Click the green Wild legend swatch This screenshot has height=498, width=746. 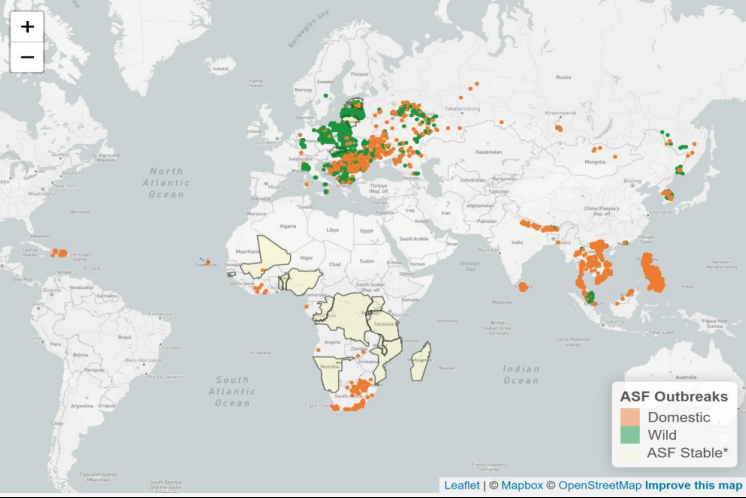[629, 435]
